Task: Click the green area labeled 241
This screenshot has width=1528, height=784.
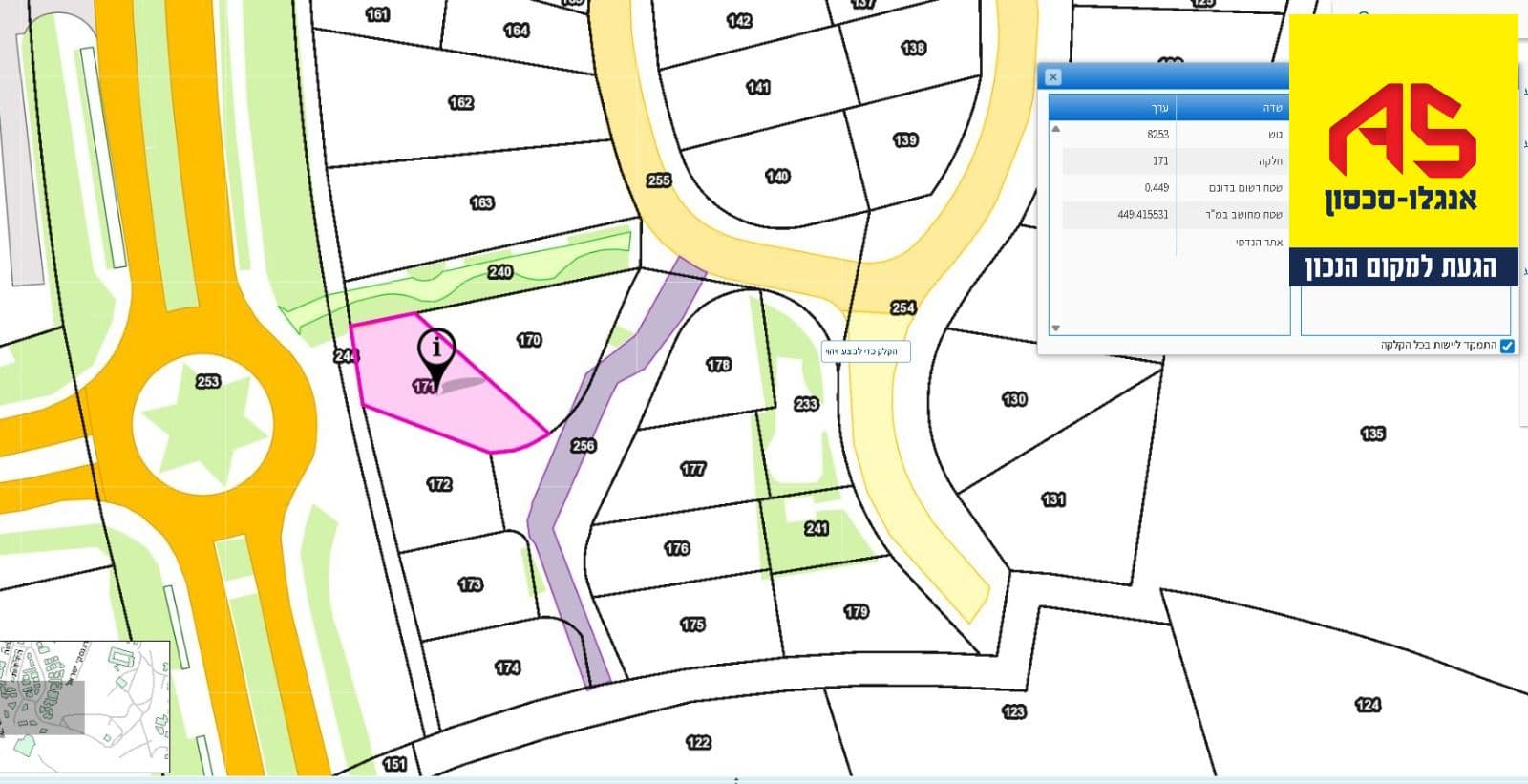Action: [816, 528]
